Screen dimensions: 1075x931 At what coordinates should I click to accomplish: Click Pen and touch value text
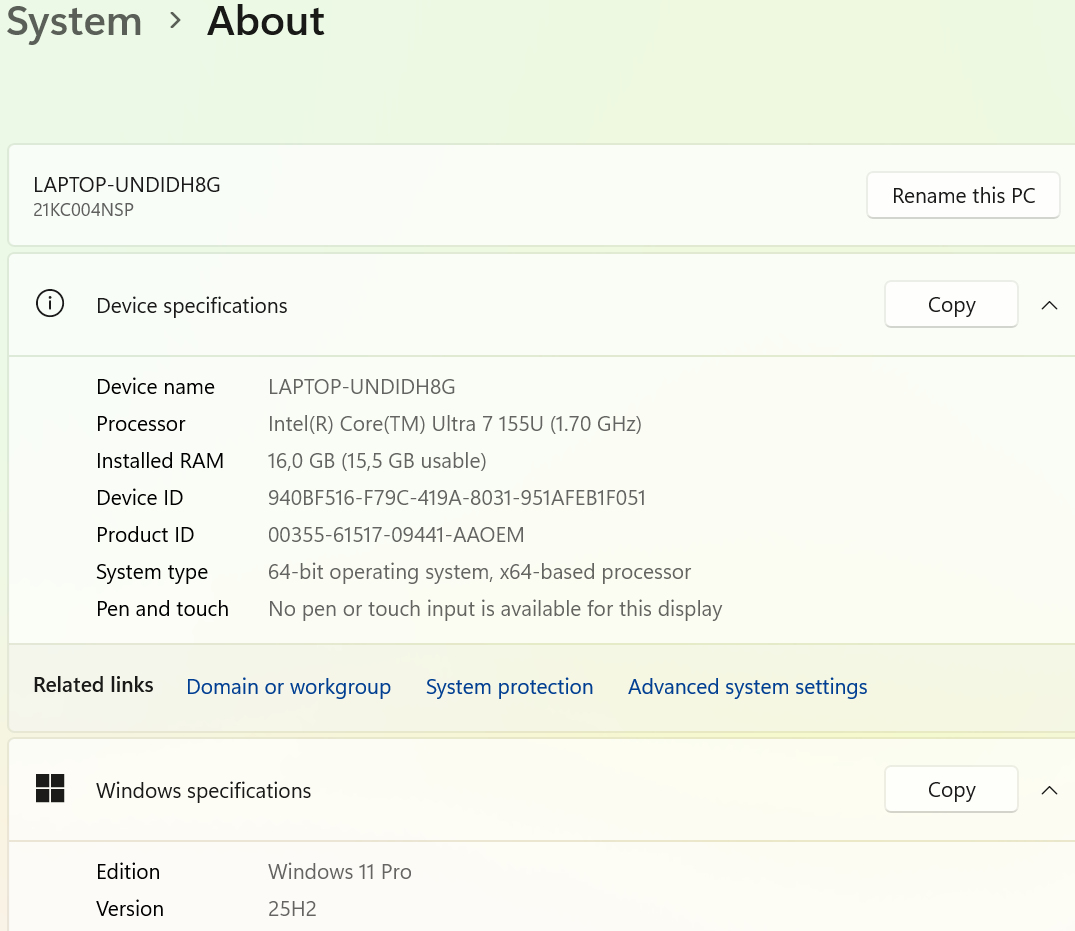click(x=495, y=609)
